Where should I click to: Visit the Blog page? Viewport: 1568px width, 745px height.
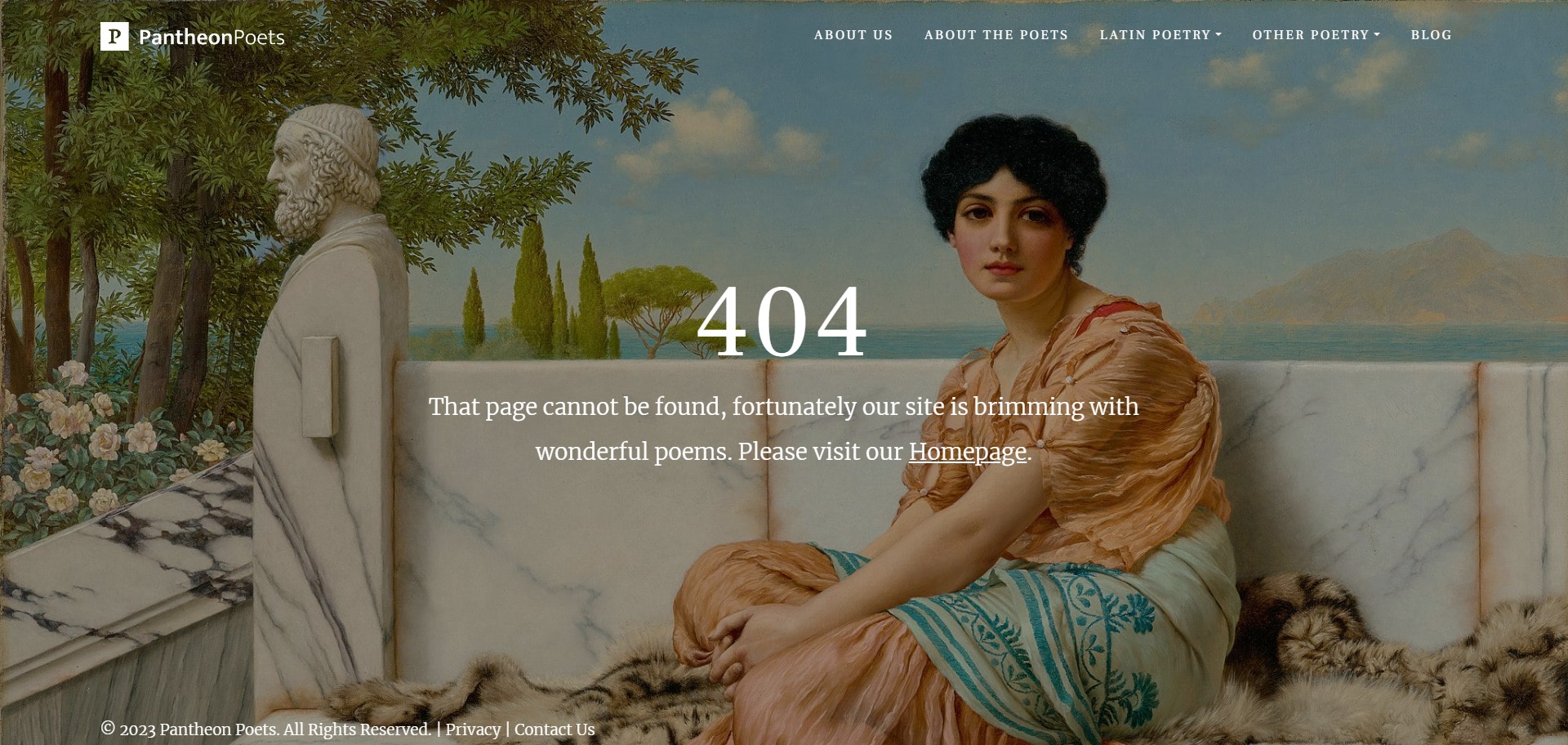[1432, 35]
